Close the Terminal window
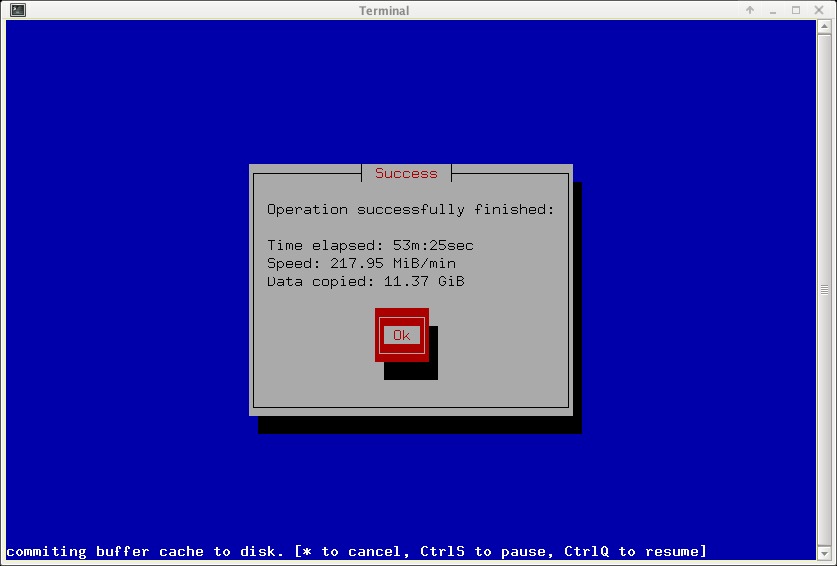Image resolution: width=837 pixels, height=566 pixels. [x=819, y=10]
